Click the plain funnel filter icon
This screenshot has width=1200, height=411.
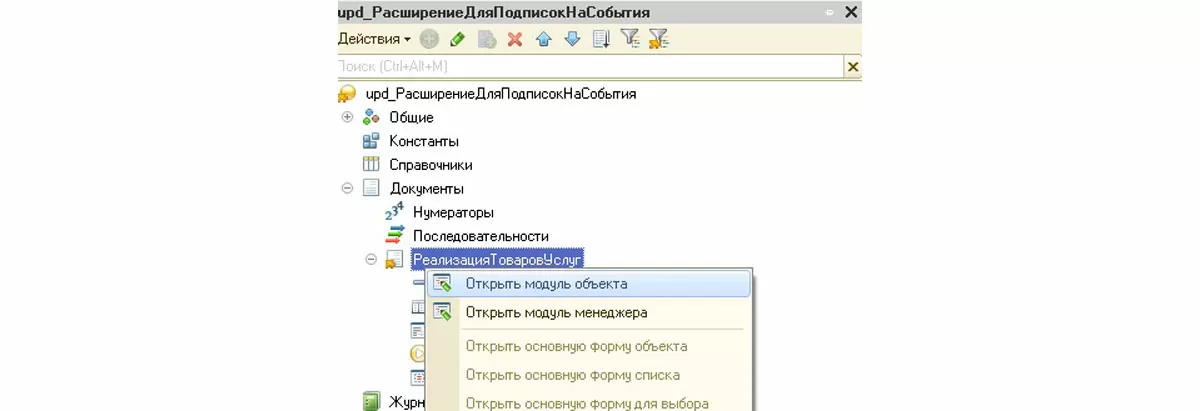(629, 38)
